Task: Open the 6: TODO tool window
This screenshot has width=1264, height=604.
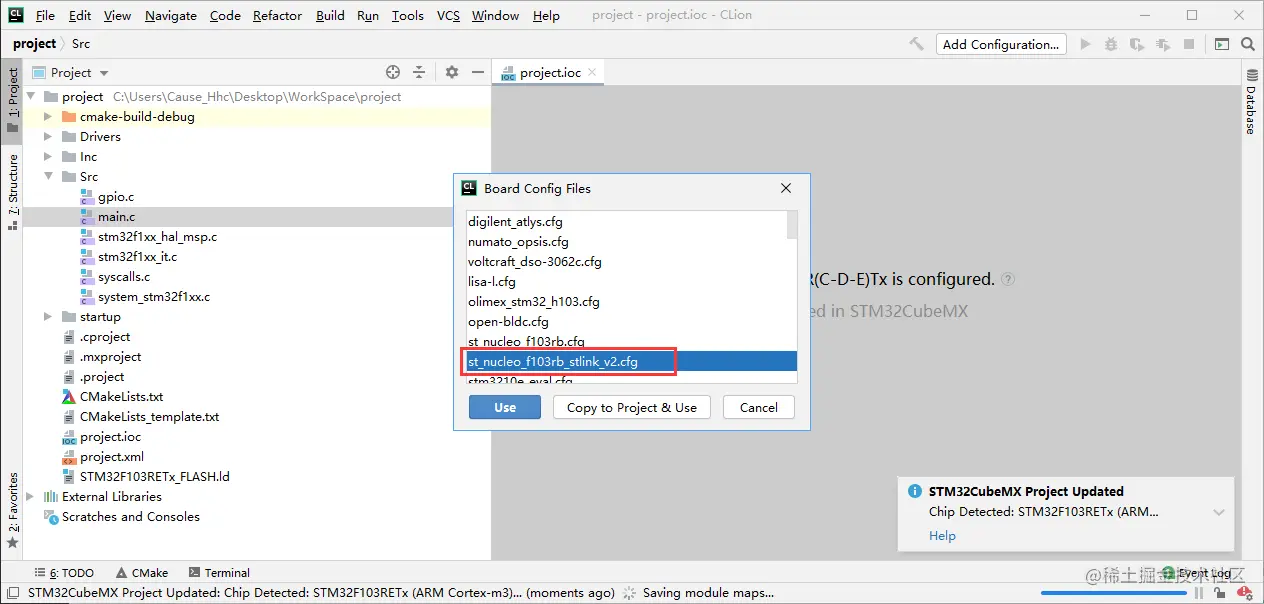Action: [x=64, y=573]
